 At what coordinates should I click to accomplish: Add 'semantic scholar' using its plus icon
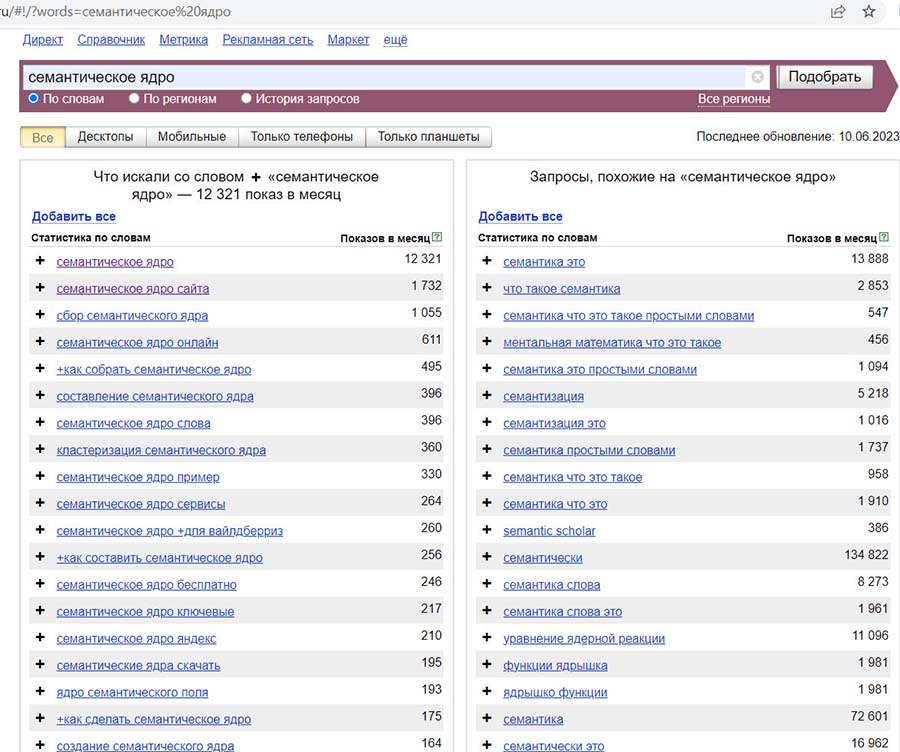pyautogui.click(x=487, y=530)
